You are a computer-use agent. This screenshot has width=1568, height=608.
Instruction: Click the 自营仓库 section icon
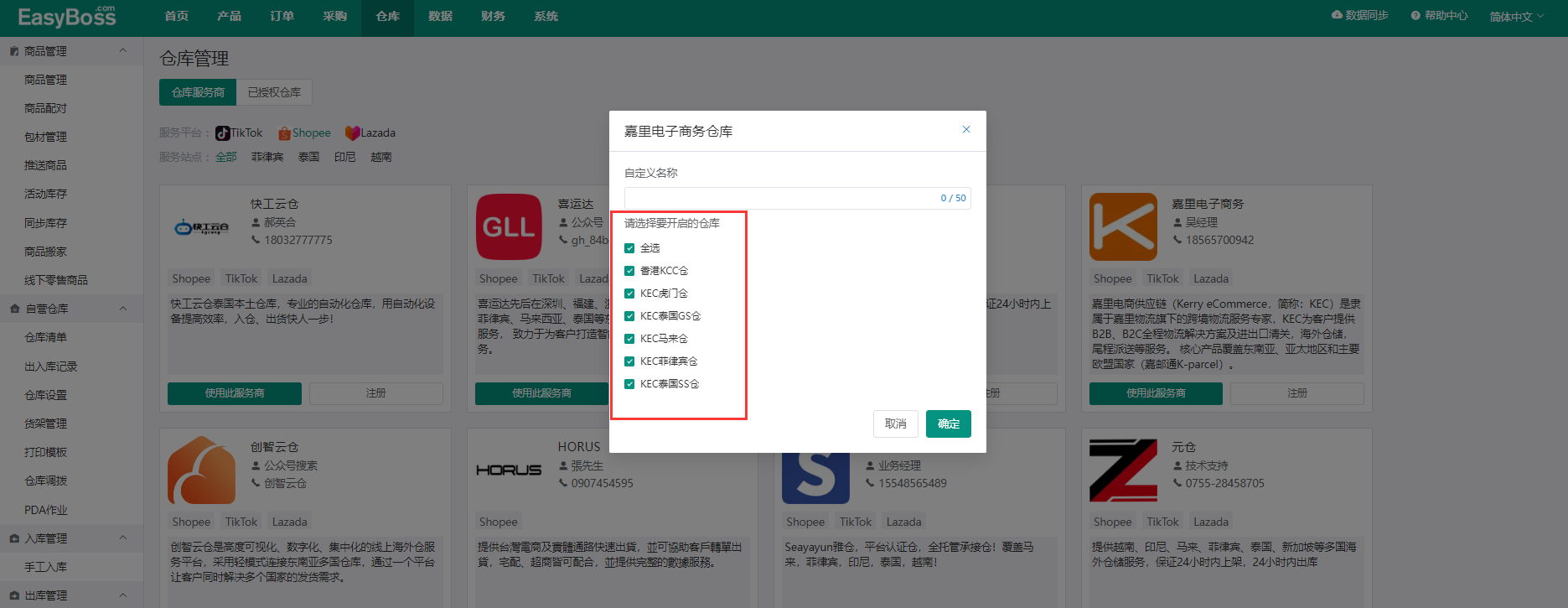click(x=14, y=309)
